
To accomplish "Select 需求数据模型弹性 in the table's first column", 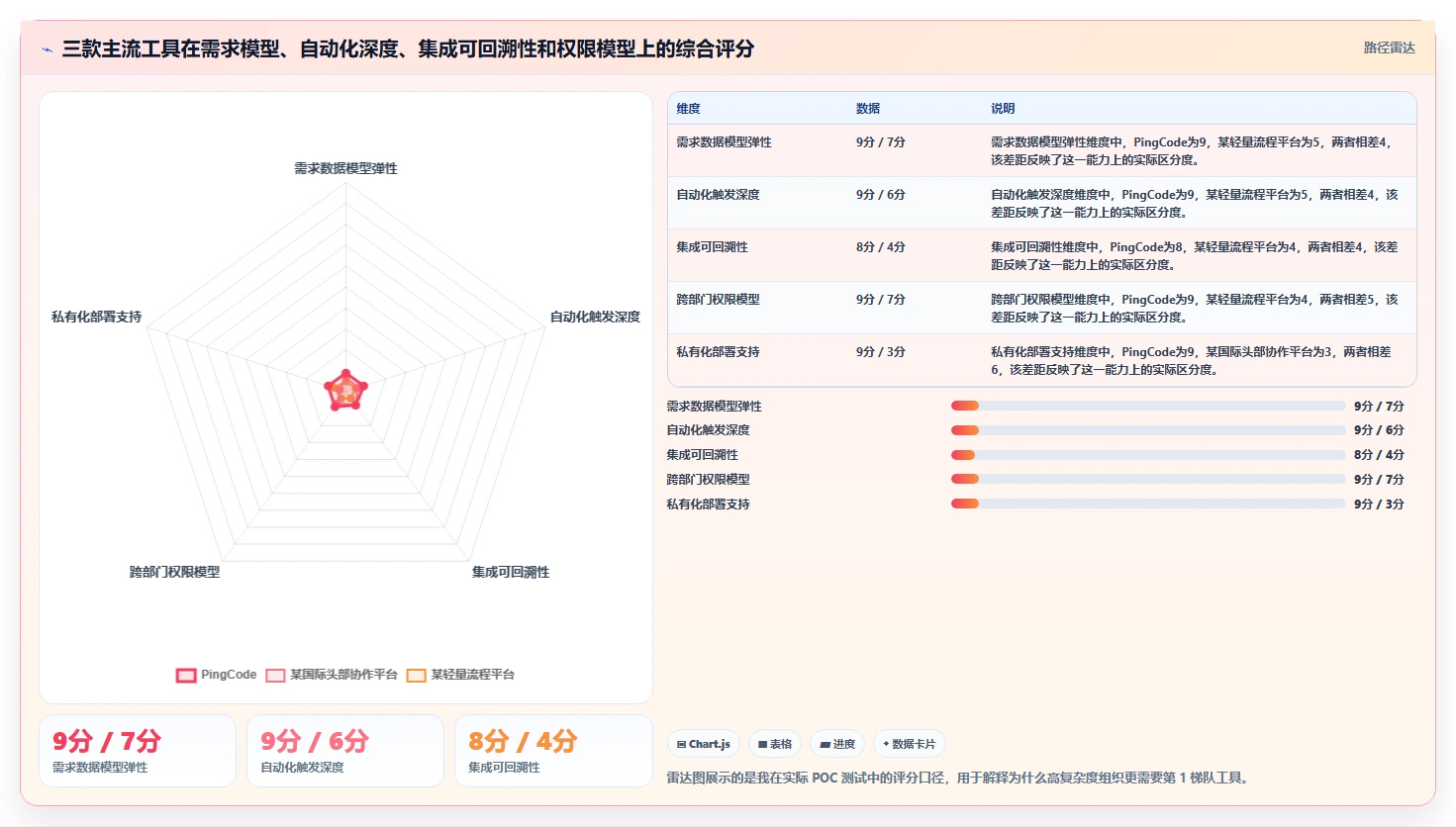I will coord(724,142).
